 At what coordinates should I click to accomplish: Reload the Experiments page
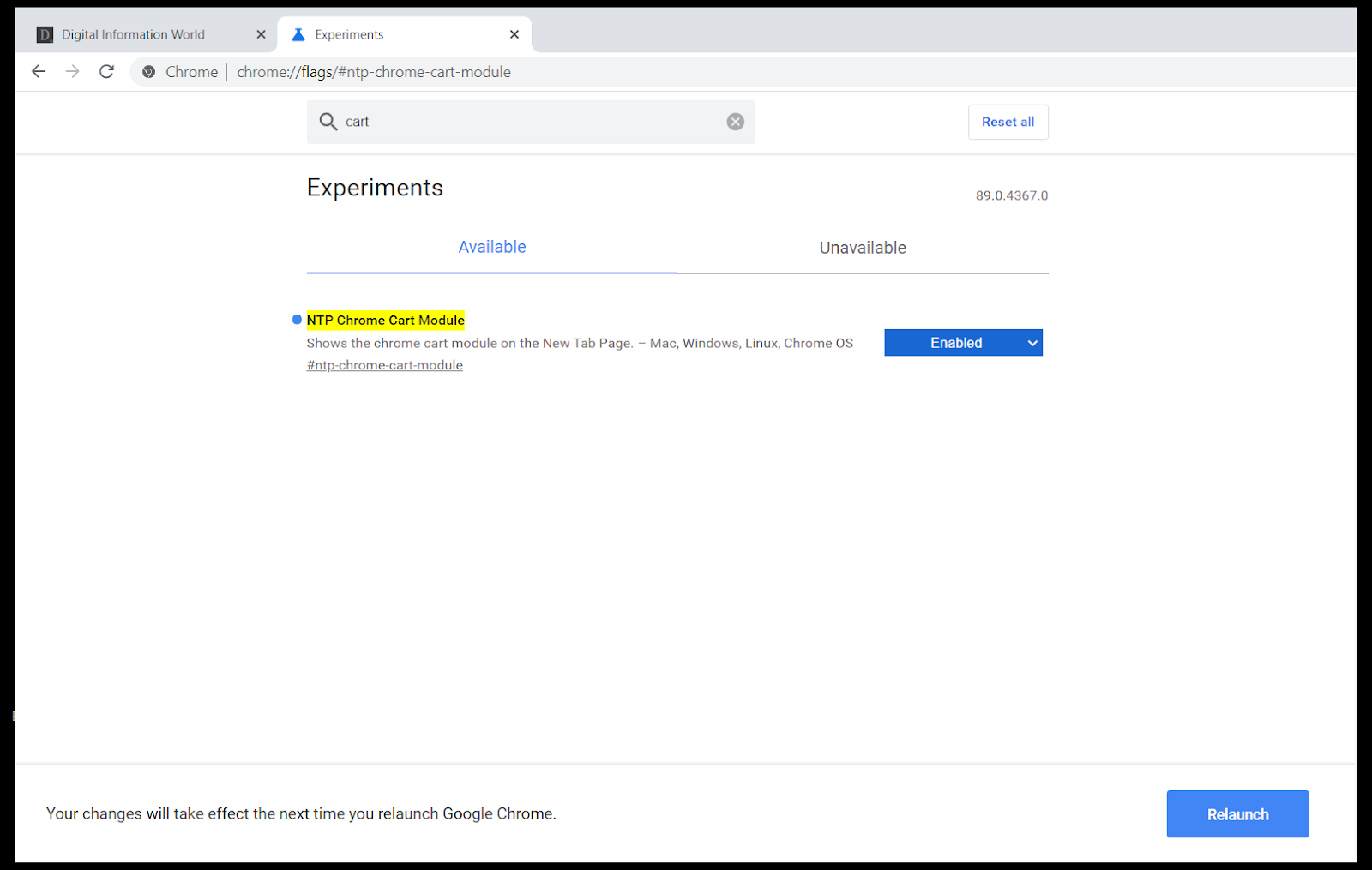(106, 71)
